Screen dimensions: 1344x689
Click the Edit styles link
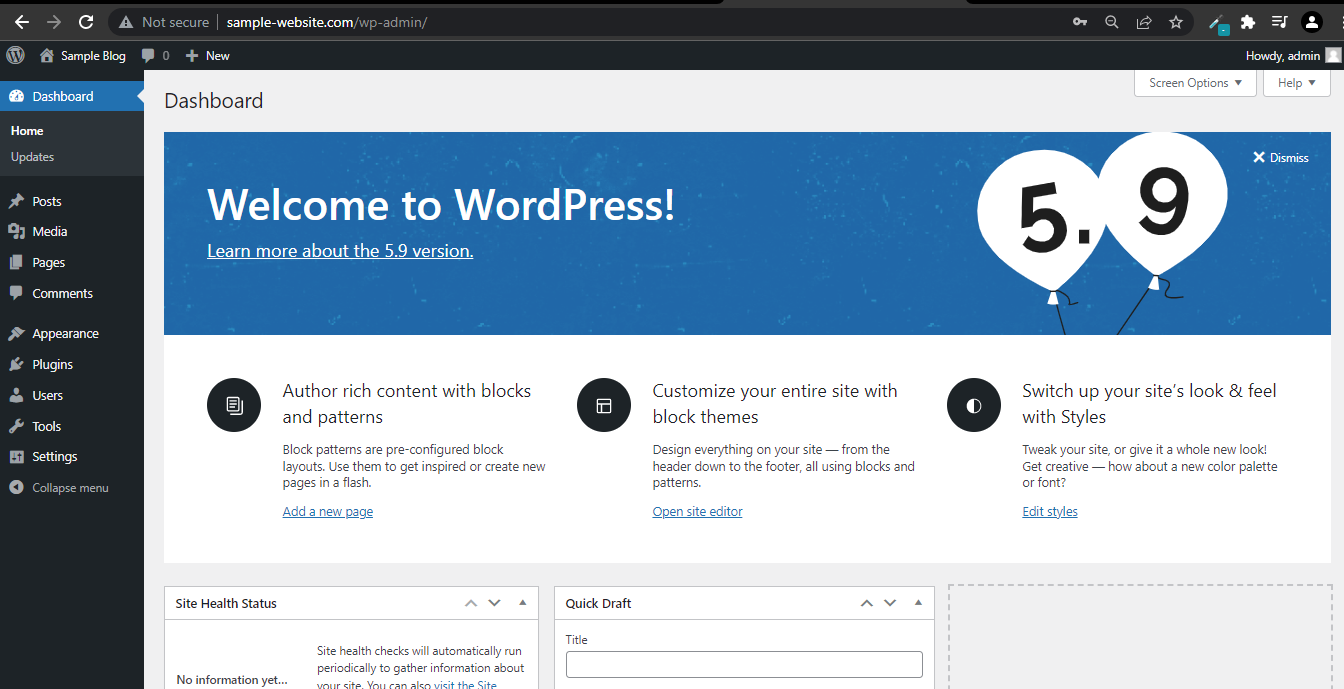click(x=1050, y=511)
